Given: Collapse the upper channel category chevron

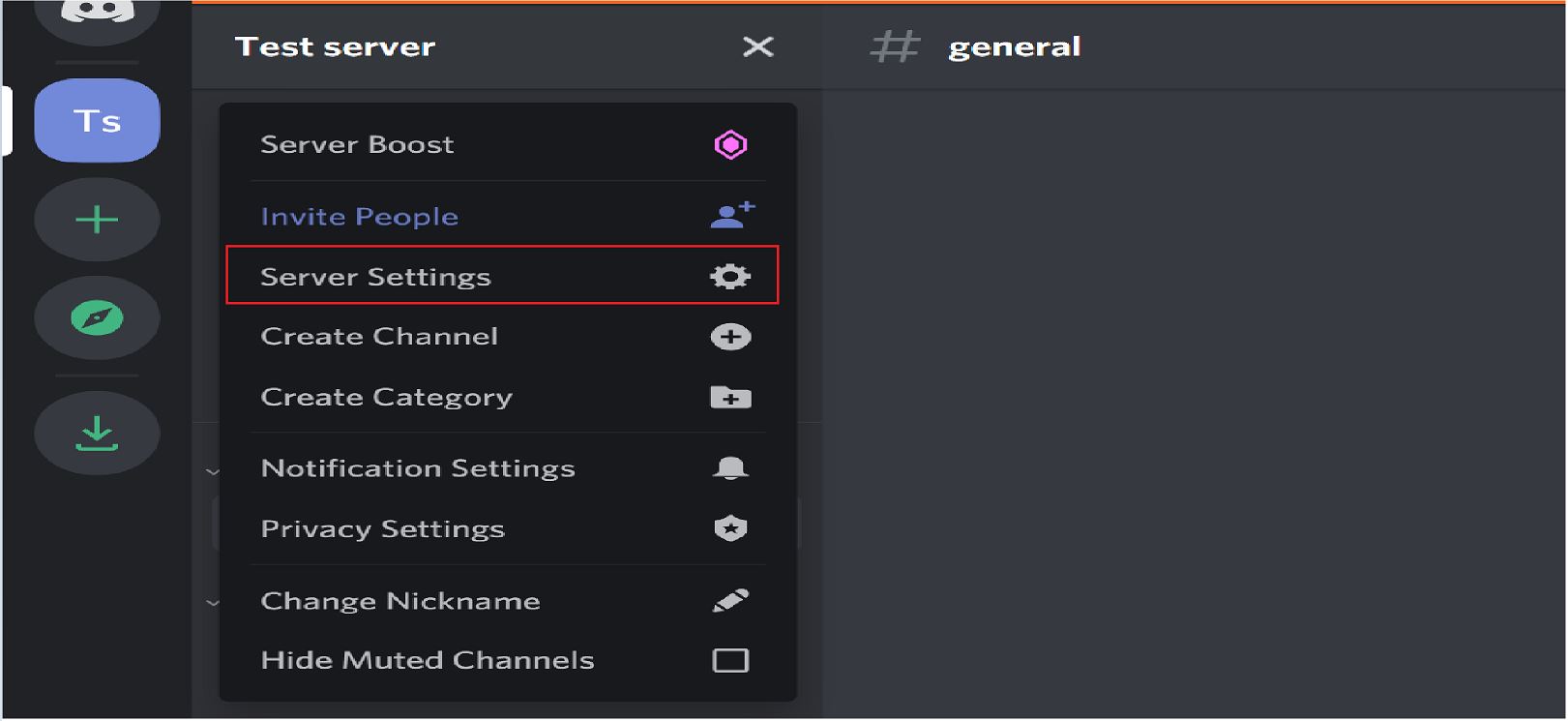Looking at the screenshot, I should [x=213, y=472].
